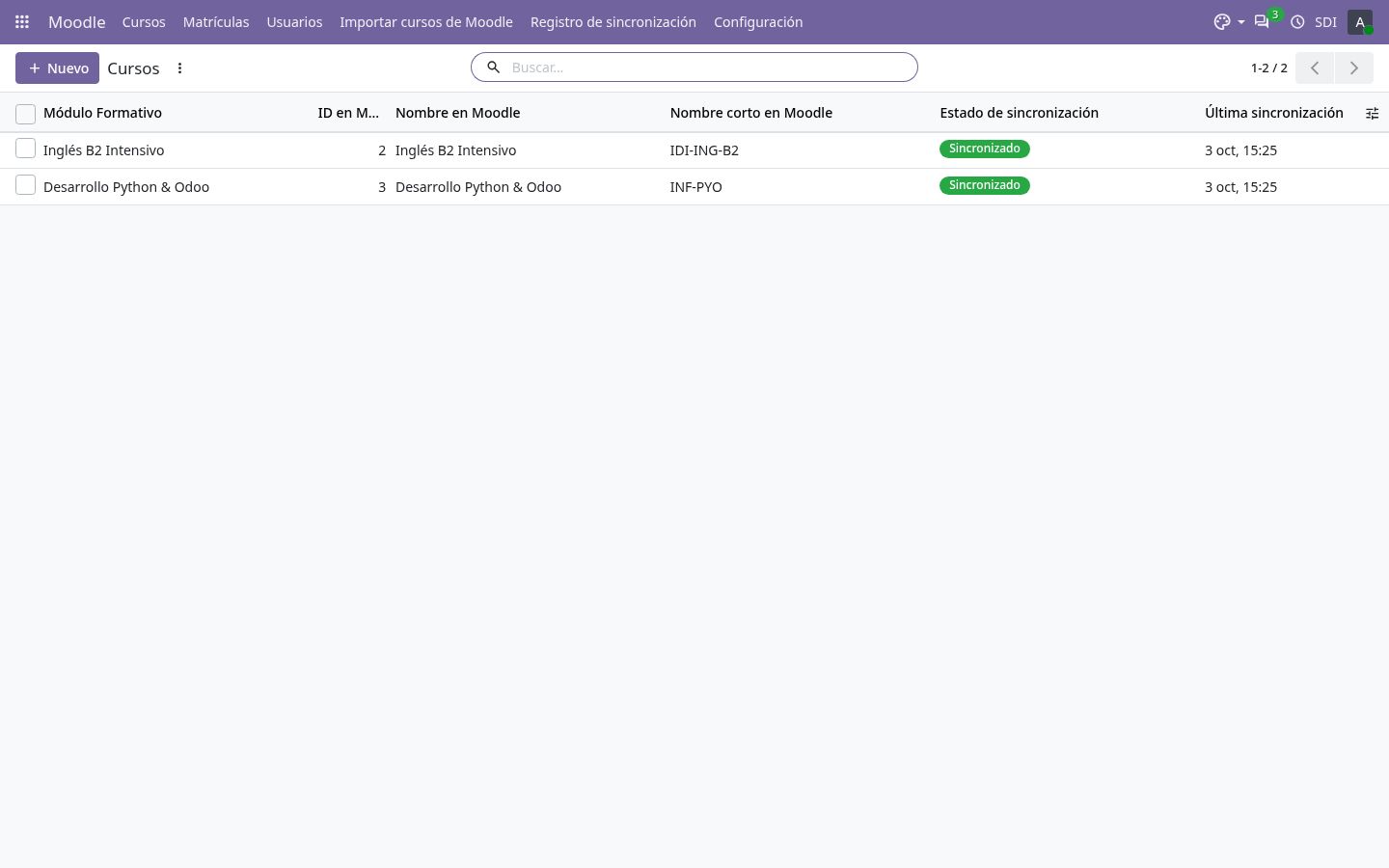Sort by Nombre corto en Moodle header

[x=750, y=113]
